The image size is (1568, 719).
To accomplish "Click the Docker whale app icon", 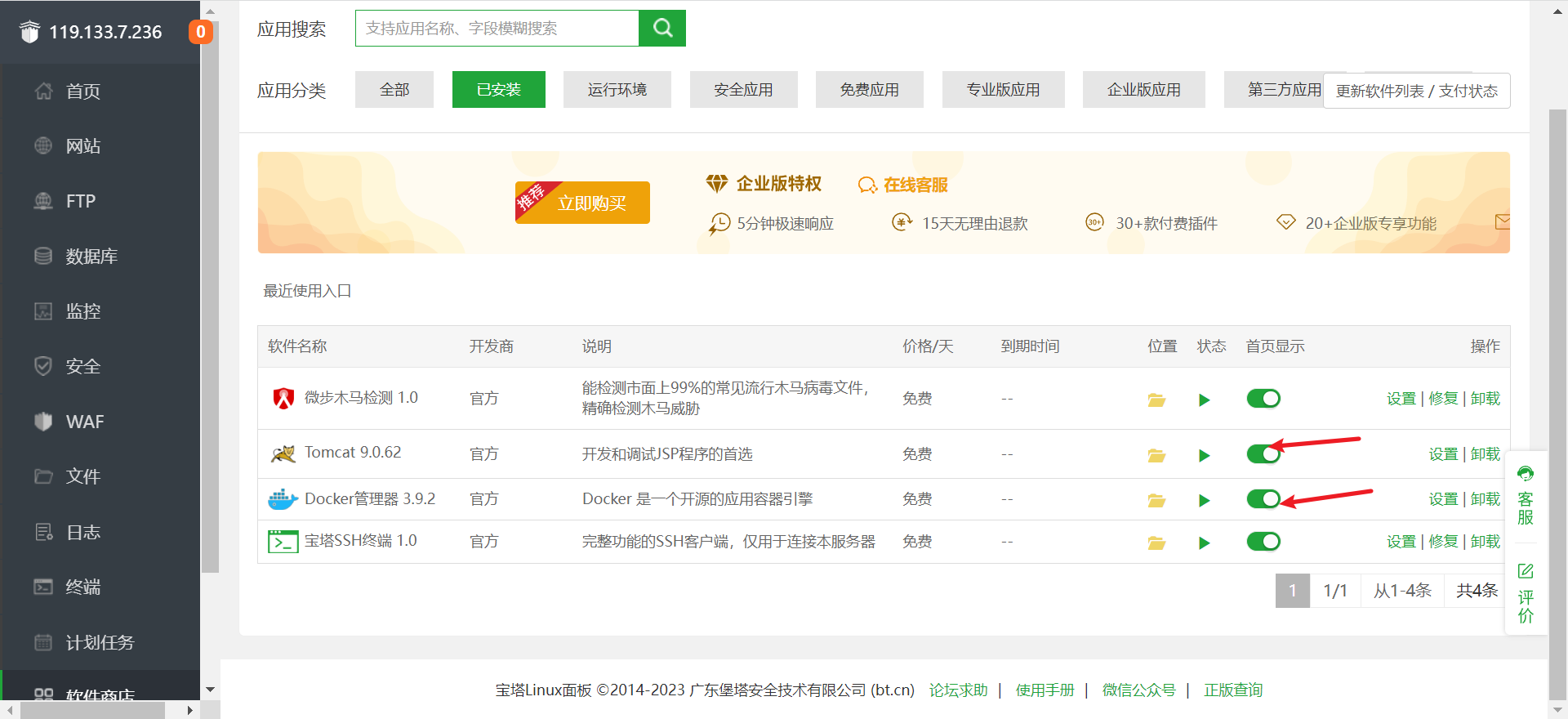I will (x=283, y=499).
